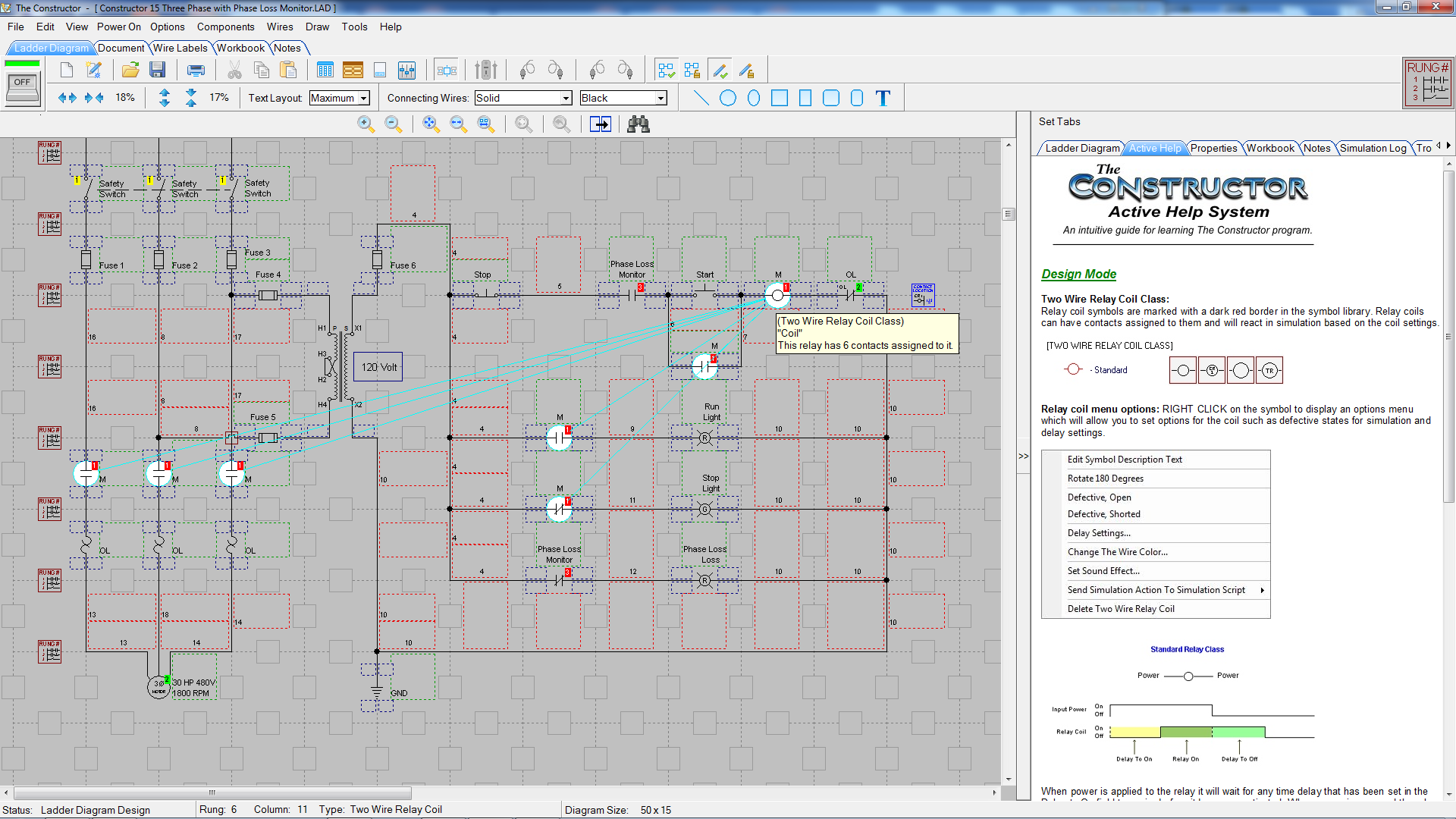The width and height of the screenshot is (1456, 819).
Task: Click the increase vertical spacing arrows icon
Action: tap(165, 98)
